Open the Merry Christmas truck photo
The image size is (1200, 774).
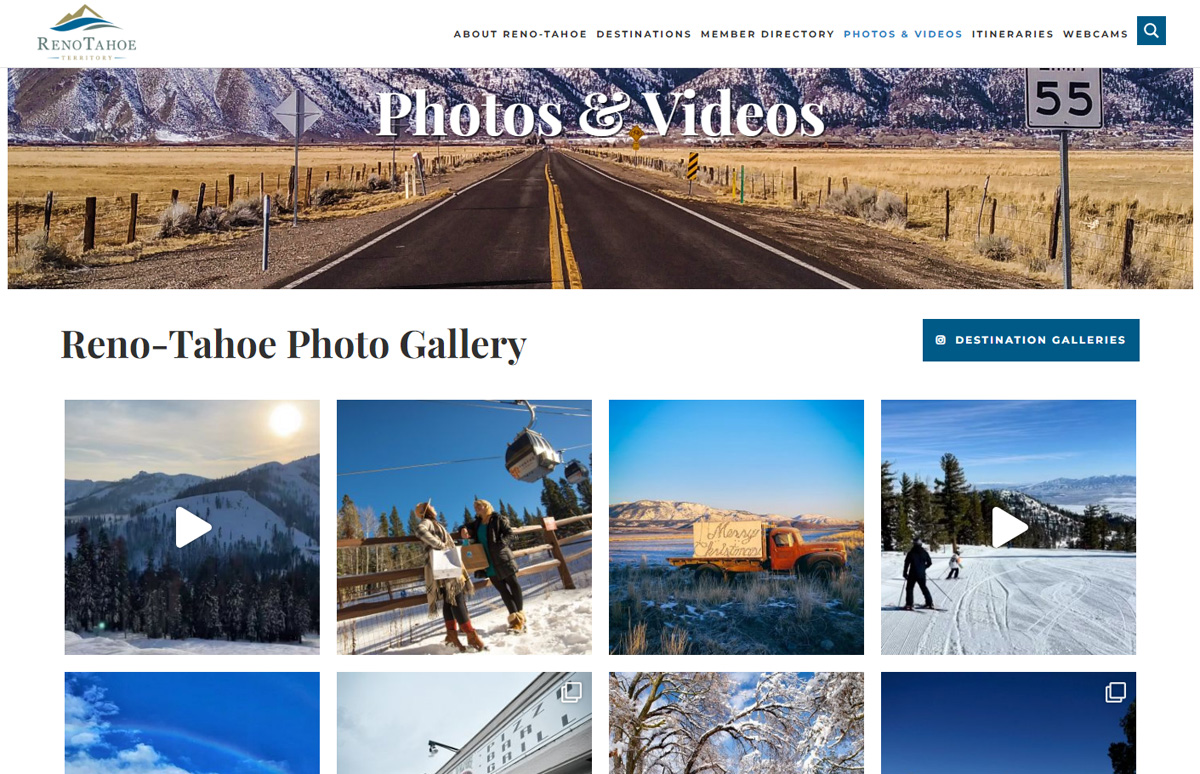(x=736, y=527)
